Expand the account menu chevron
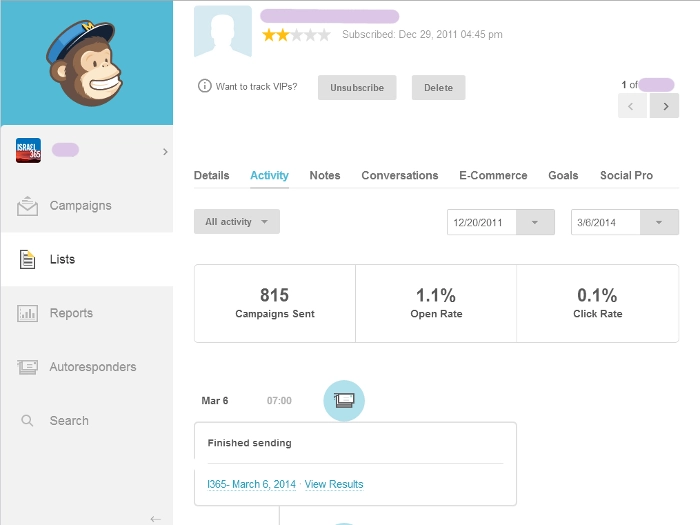700x525 pixels. point(165,152)
